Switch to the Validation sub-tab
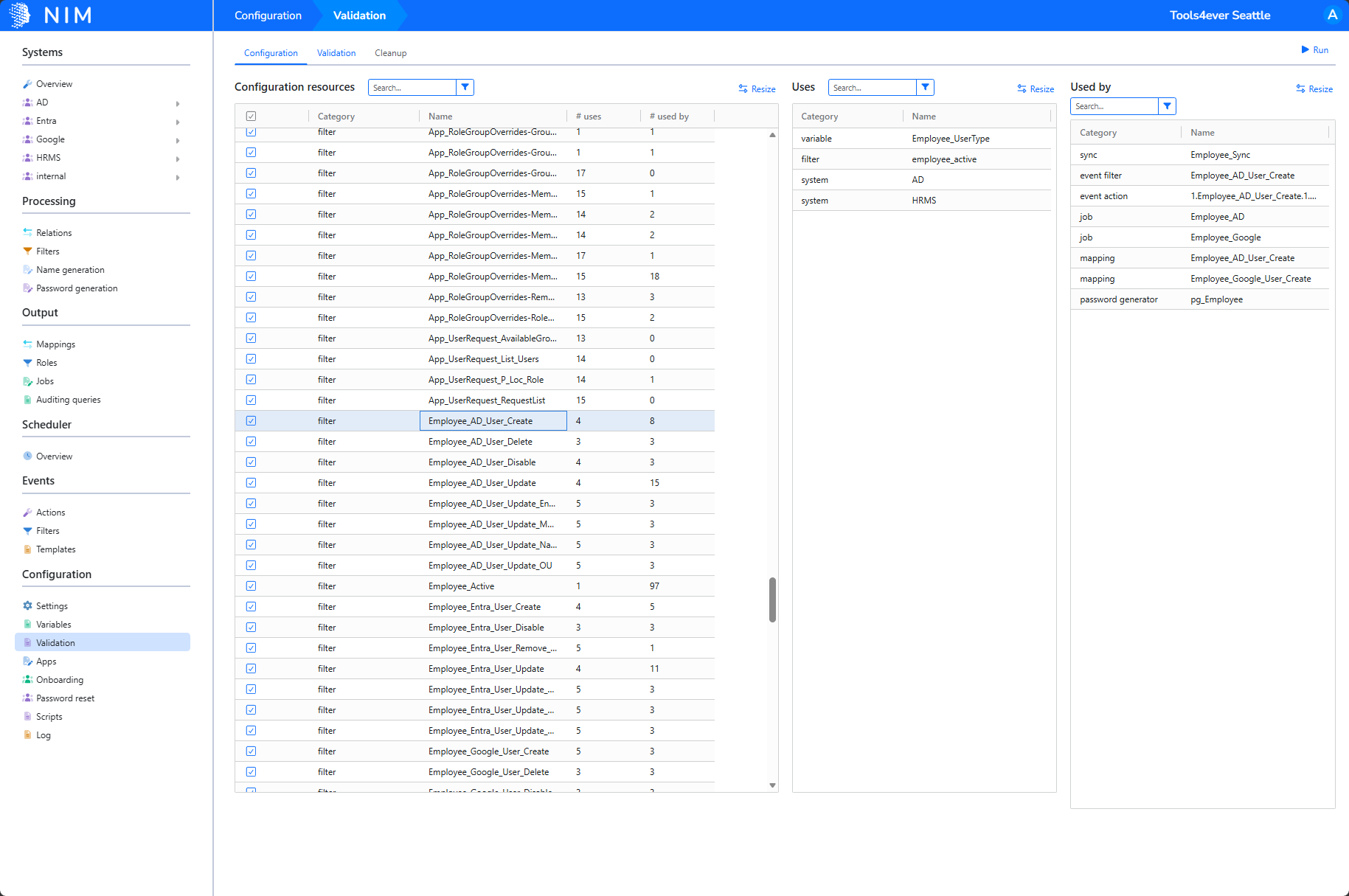Image resolution: width=1349 pixels, height=896 pixels. [336, 53]
